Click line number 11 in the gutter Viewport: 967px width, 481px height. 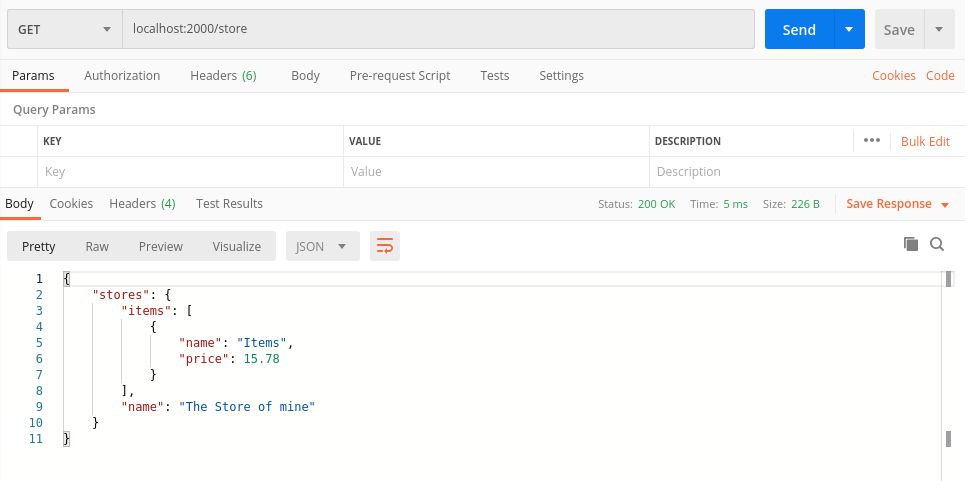click(x=36, y=439)
